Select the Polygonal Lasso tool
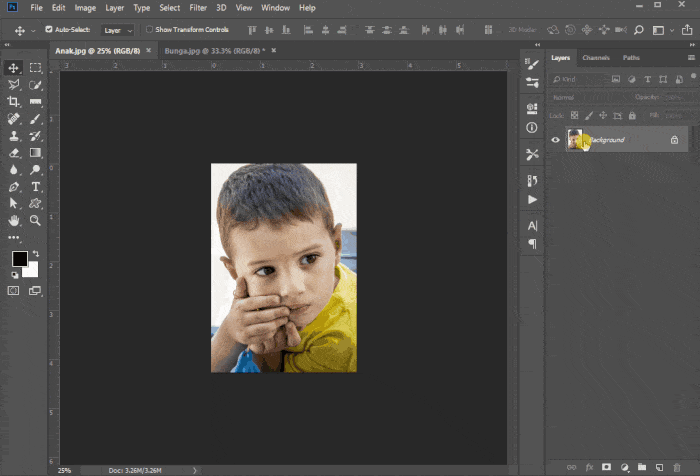700x476 pixels. tap(13, 84)
